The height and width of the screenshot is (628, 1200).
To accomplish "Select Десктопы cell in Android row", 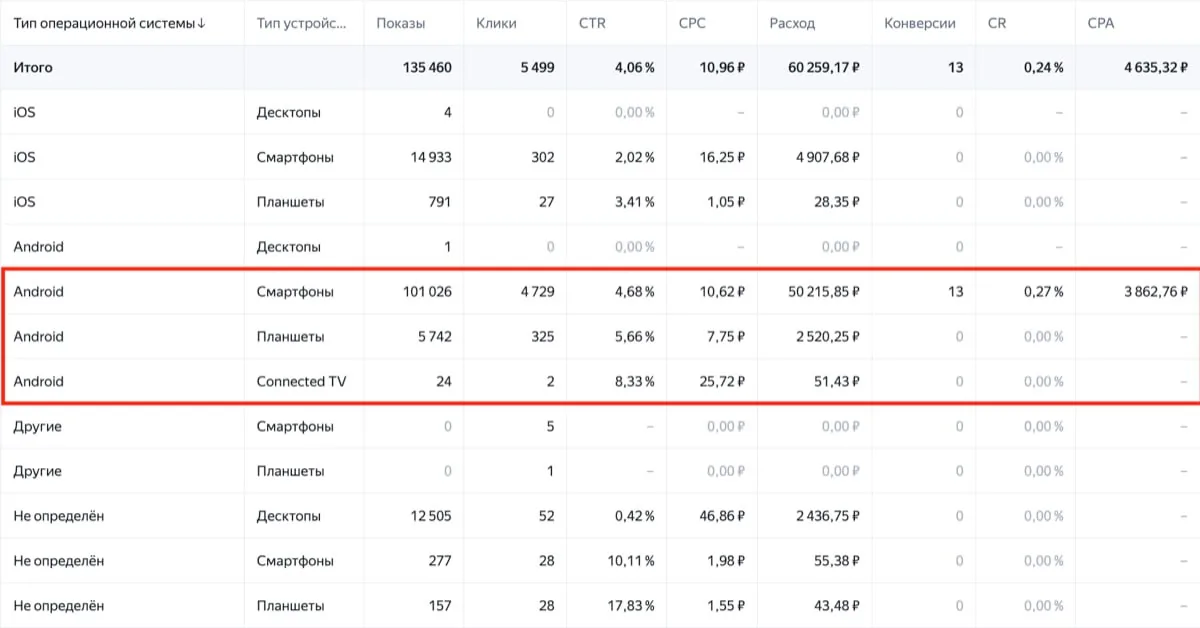I will pos(288,247).
